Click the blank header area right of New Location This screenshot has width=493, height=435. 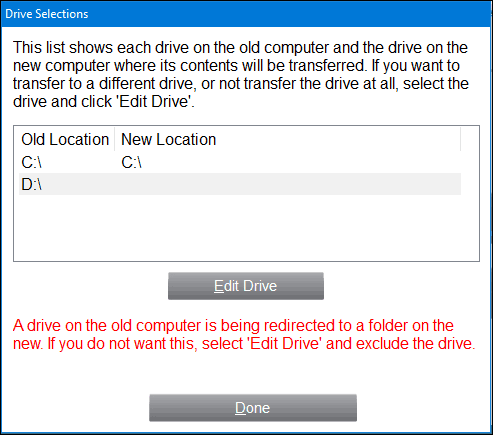pos(338,139)
